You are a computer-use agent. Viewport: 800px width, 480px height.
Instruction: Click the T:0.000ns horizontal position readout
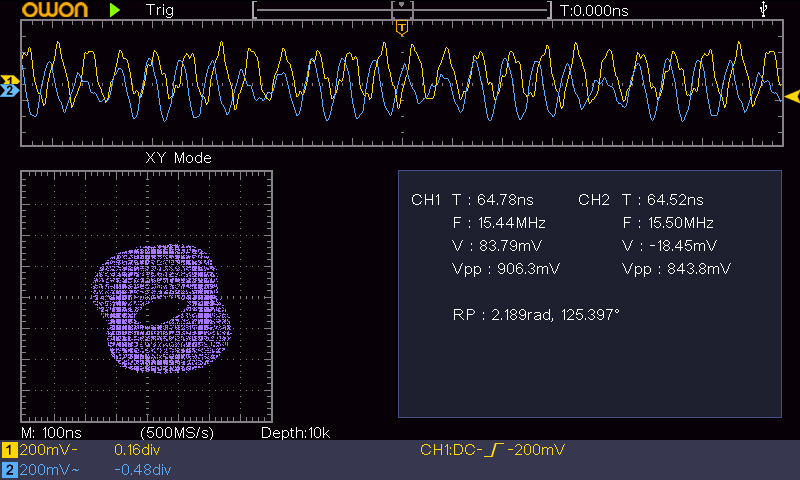pyautogui.click(x=594, y=10)
